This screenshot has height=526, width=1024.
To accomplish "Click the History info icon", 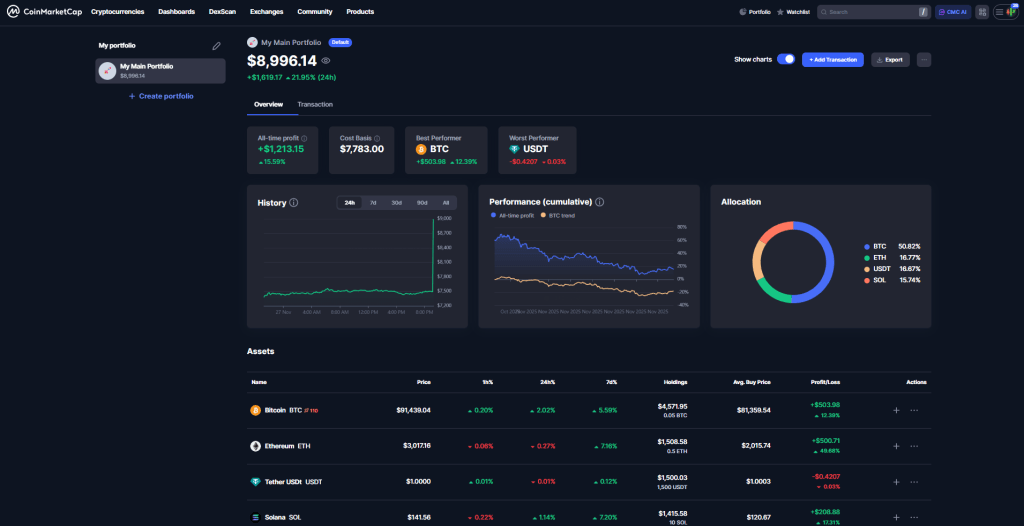I will pos(294,203).
